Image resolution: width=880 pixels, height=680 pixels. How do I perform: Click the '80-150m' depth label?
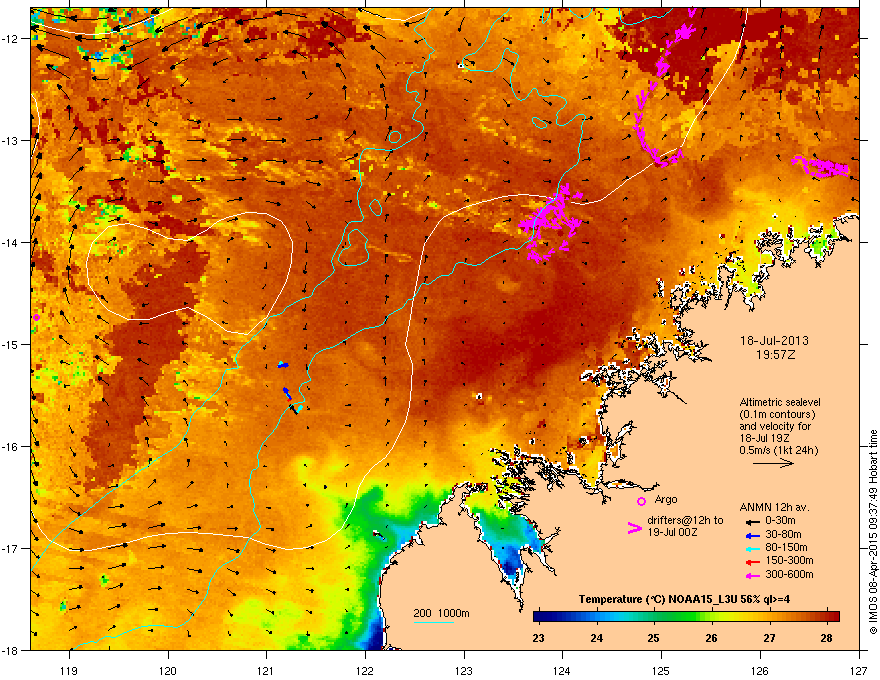click(x=786, y=547)
